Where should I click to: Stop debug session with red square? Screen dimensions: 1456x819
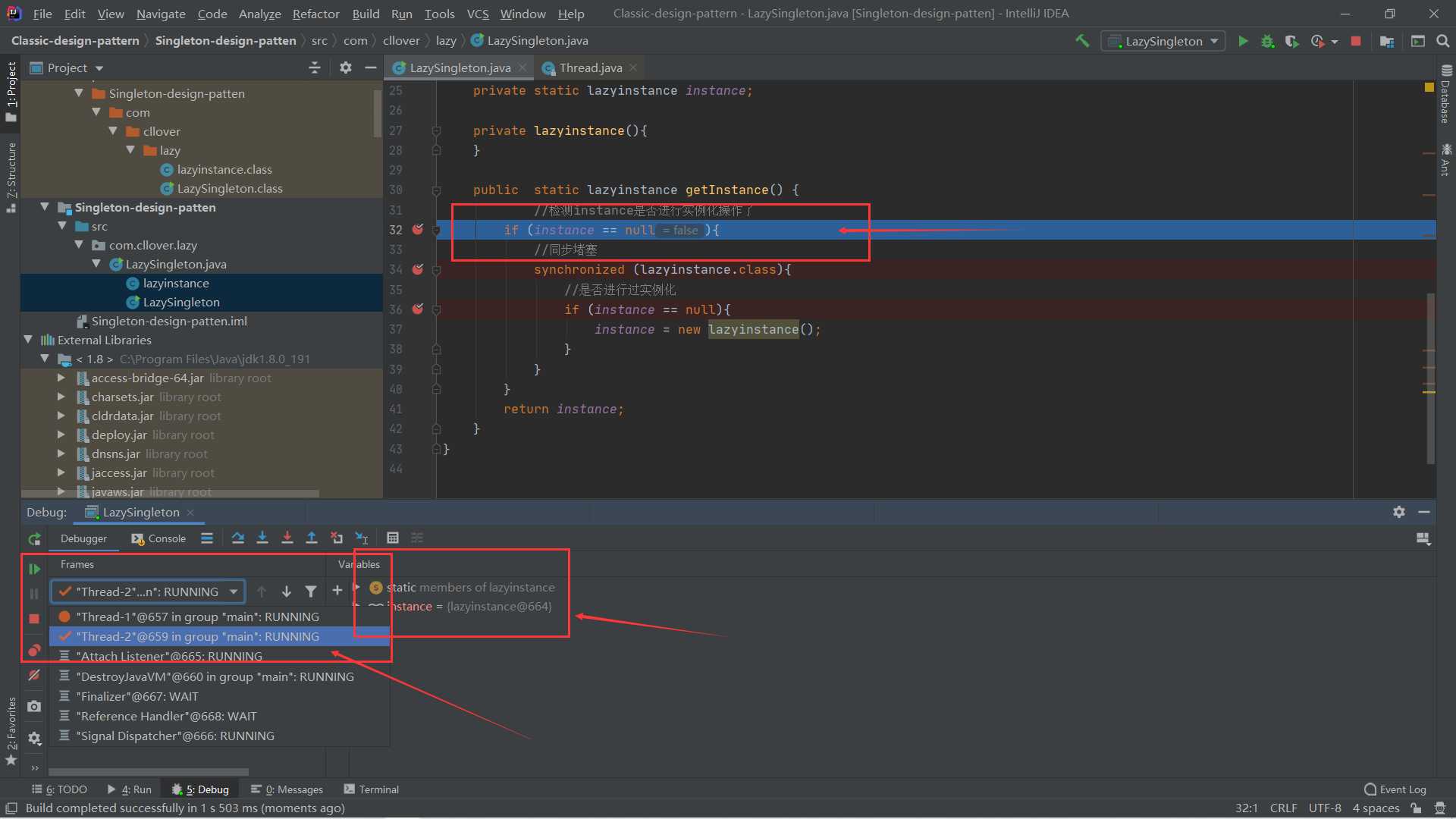coord(34,619)
